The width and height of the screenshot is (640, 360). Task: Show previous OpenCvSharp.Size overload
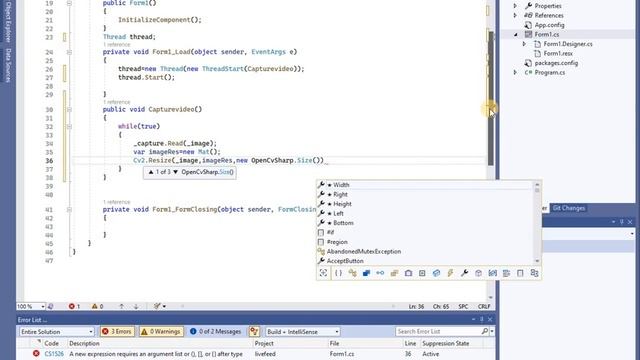tap(151, 172)
